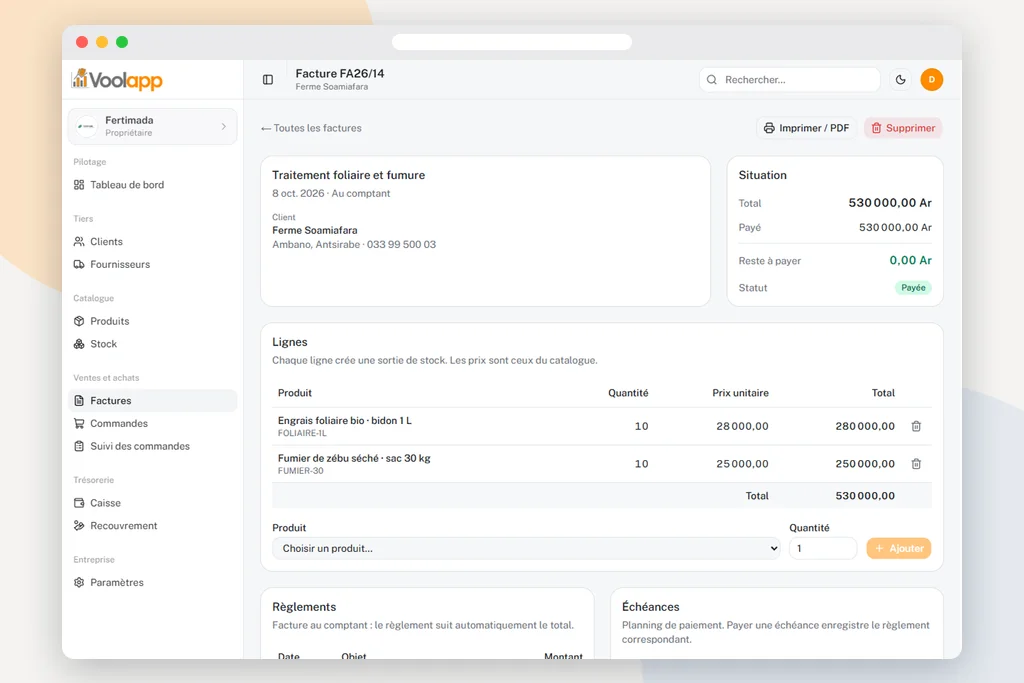Click the FOLIAIRE-1L product code
The height and width of the screenshot is (683, 1024).
click(x=302, y=434)
